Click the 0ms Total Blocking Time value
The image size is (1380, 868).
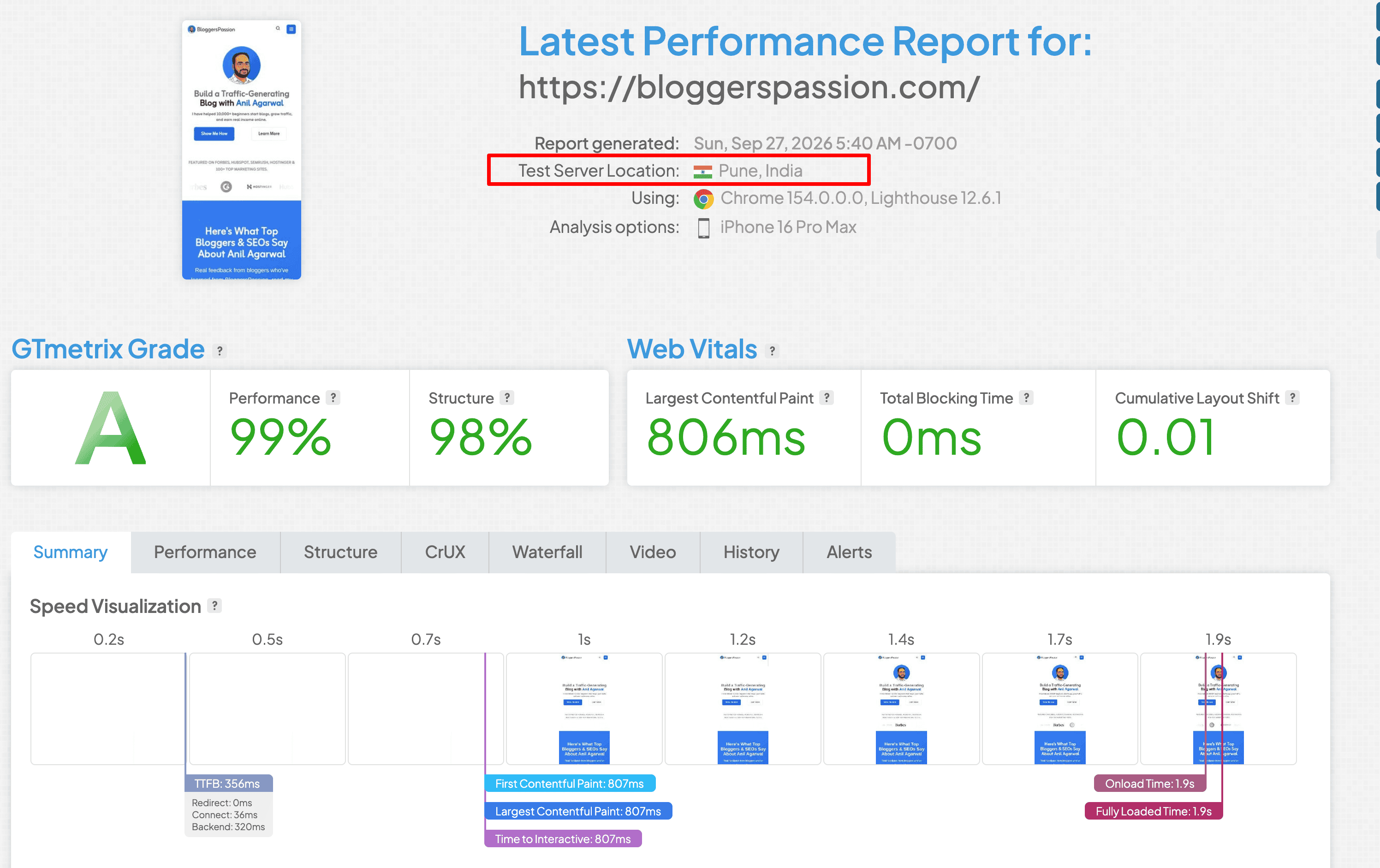pyautogui.click(x=932, y=437)
